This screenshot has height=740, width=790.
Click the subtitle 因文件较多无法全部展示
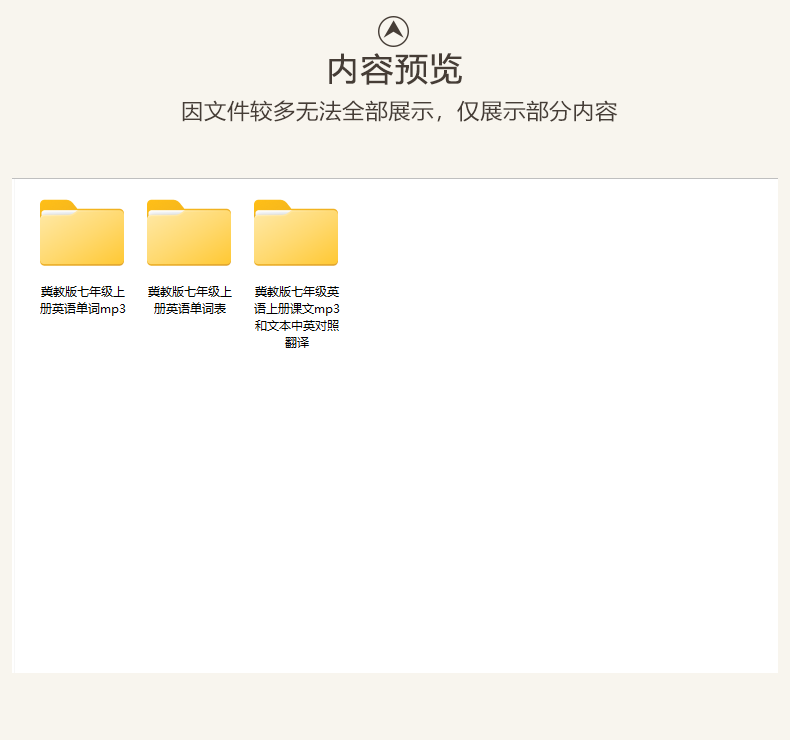308,111
